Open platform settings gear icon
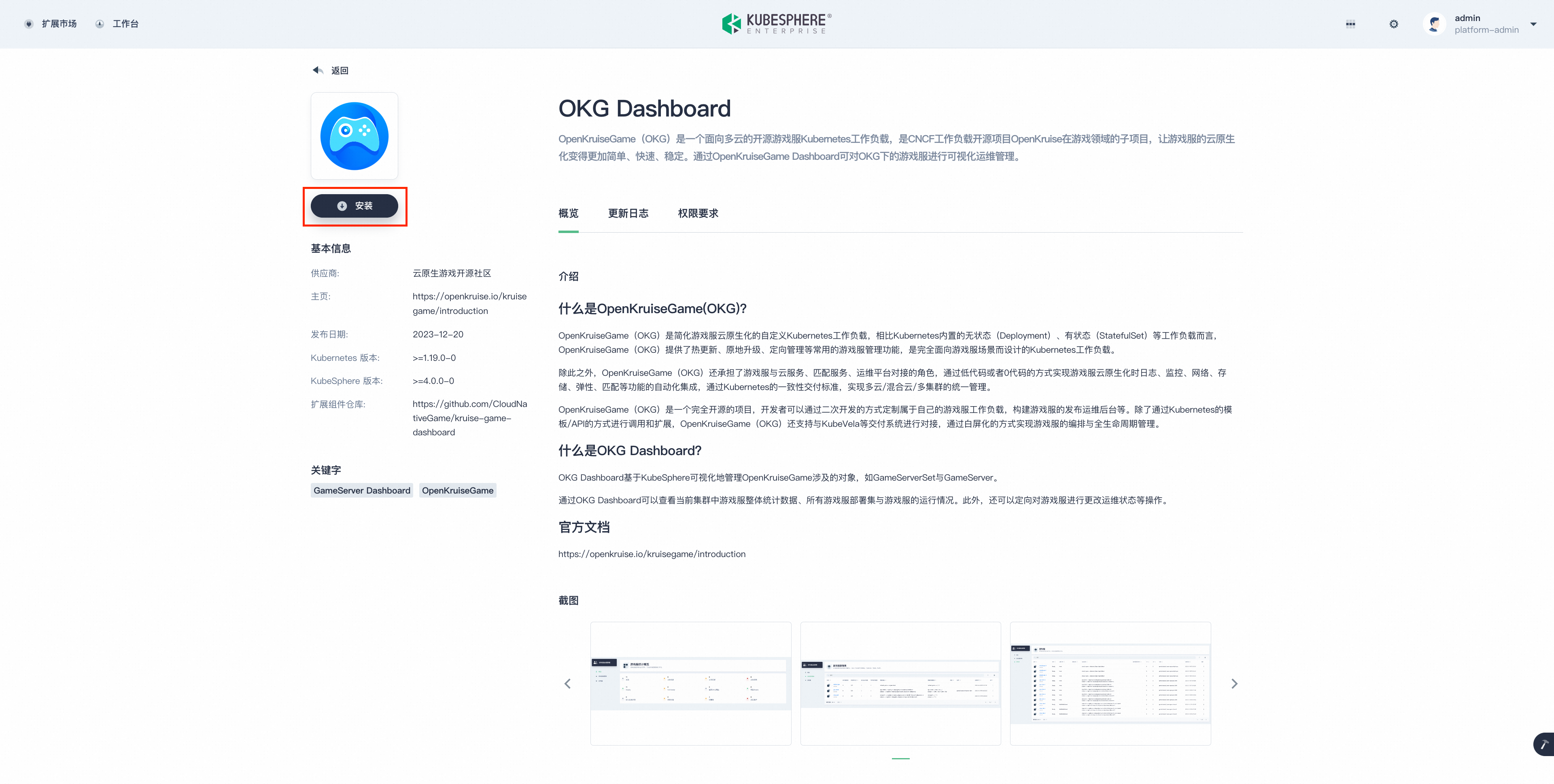 [1393, 24]
